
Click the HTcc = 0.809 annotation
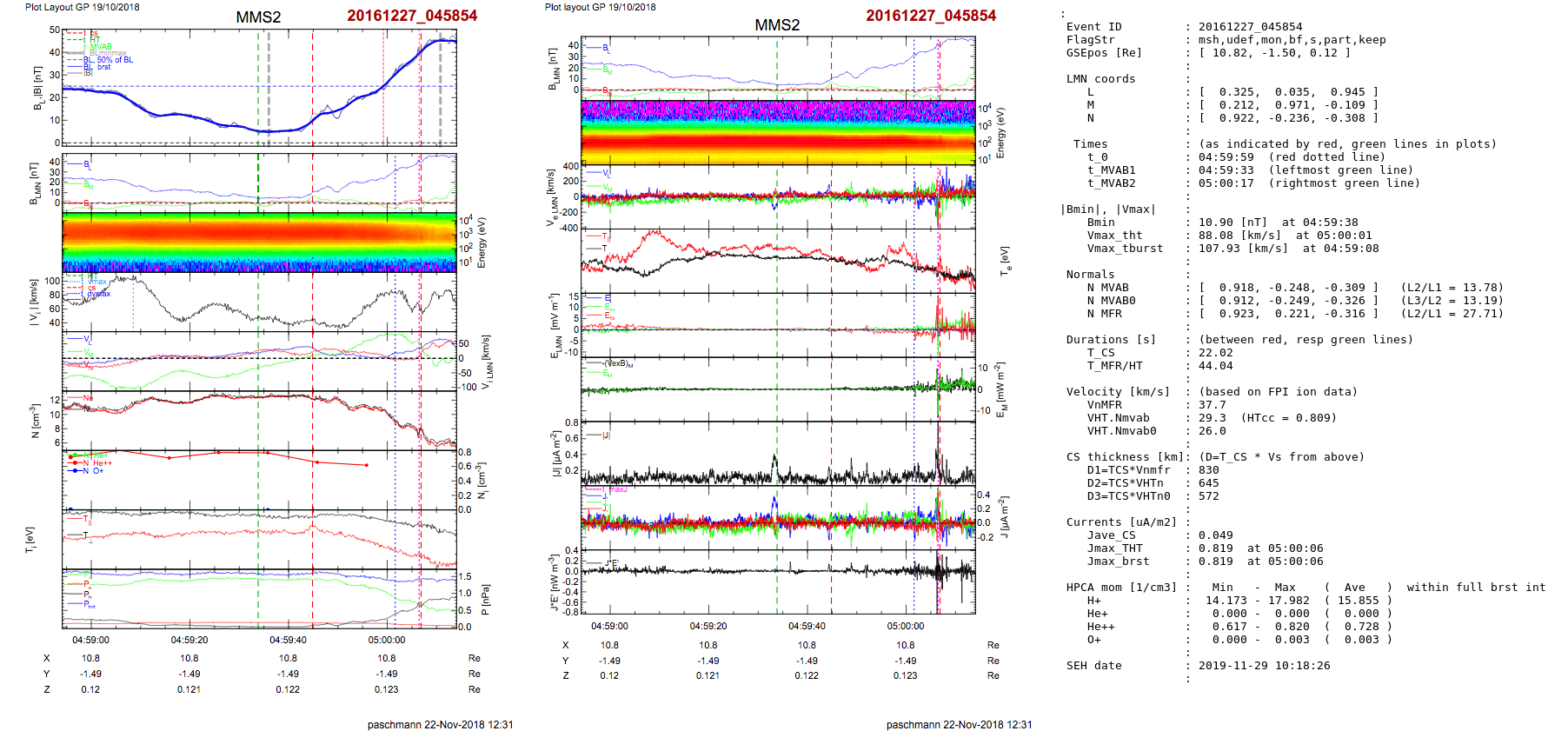click(1276, 418)
